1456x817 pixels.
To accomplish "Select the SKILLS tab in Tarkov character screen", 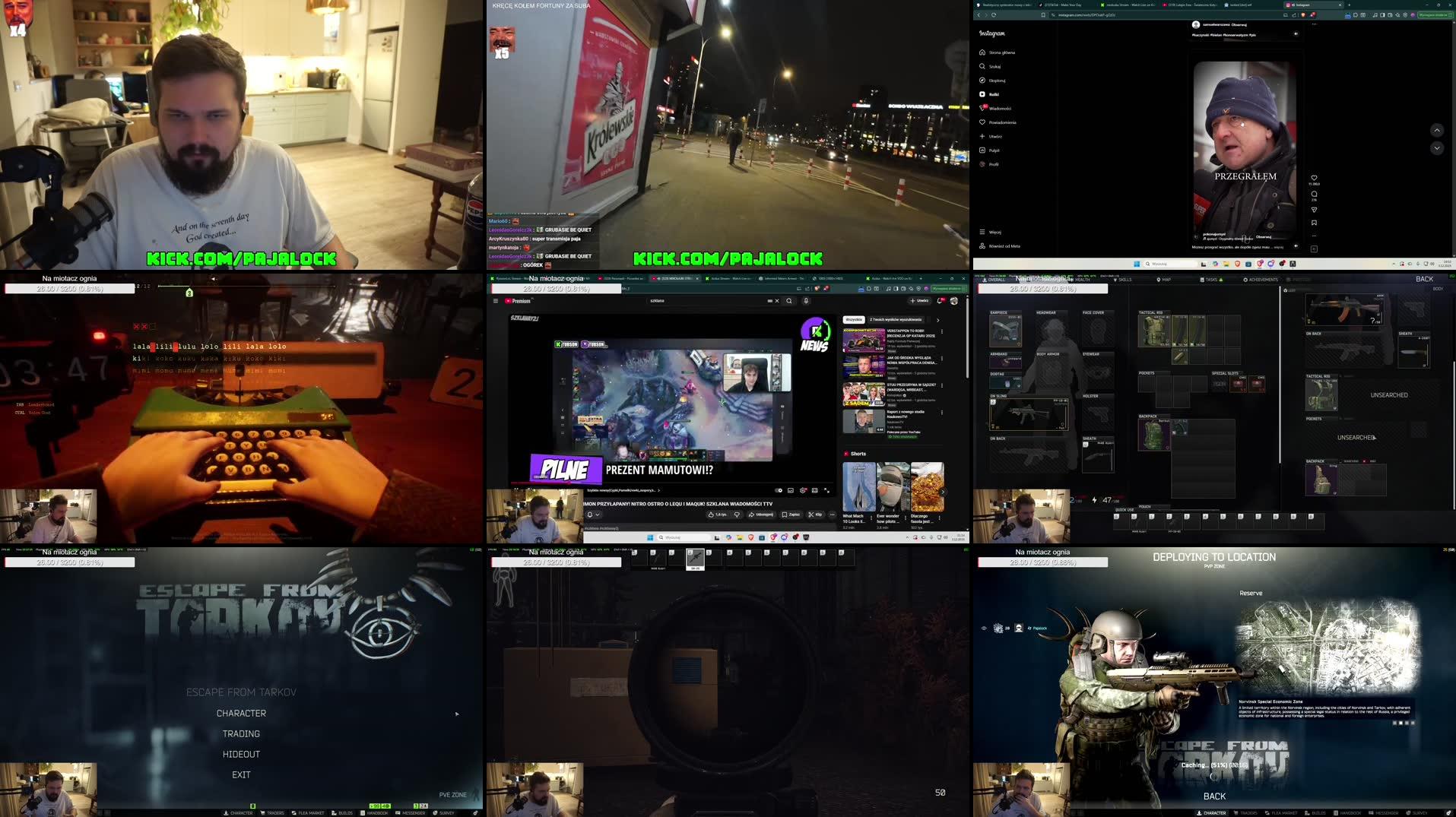I will (x=1125, y=280).
